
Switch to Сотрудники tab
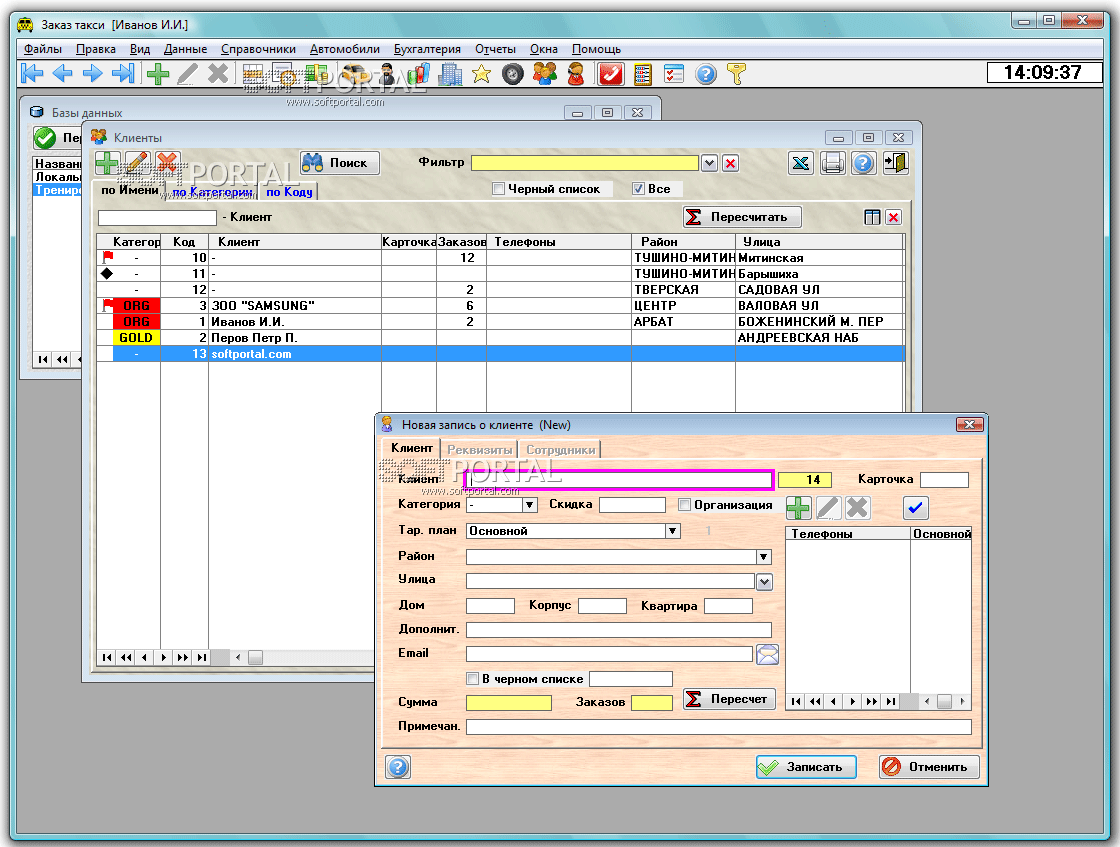pos(561,450)
